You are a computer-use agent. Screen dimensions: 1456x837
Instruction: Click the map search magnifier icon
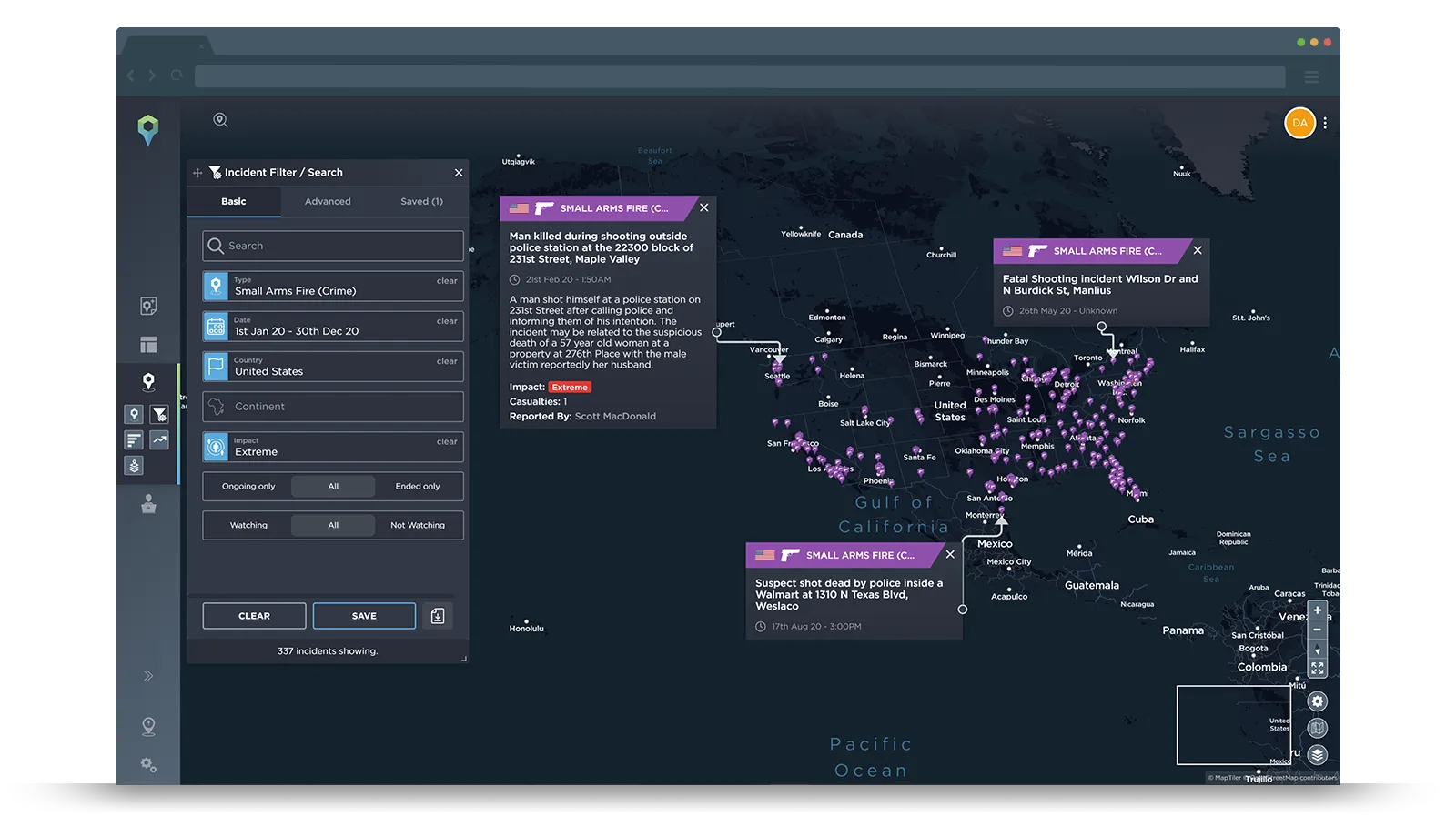click(x=220, y=120)
